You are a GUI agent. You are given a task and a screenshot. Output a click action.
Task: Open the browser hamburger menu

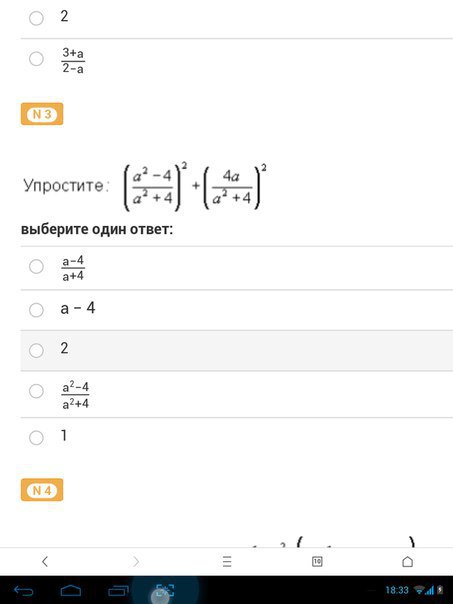227,561
